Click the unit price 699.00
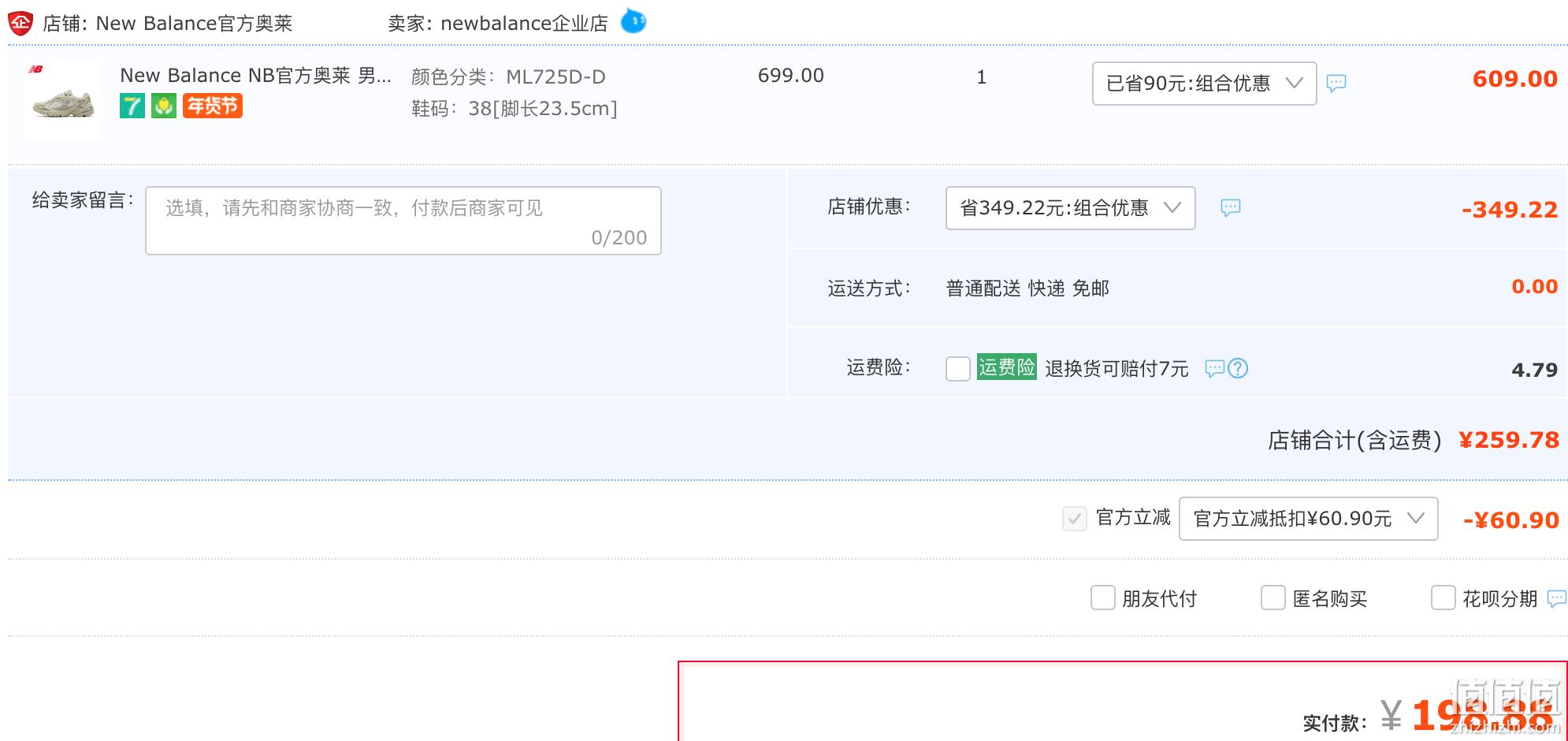This screenshot has width=1568, height=741. click(790, 76)
